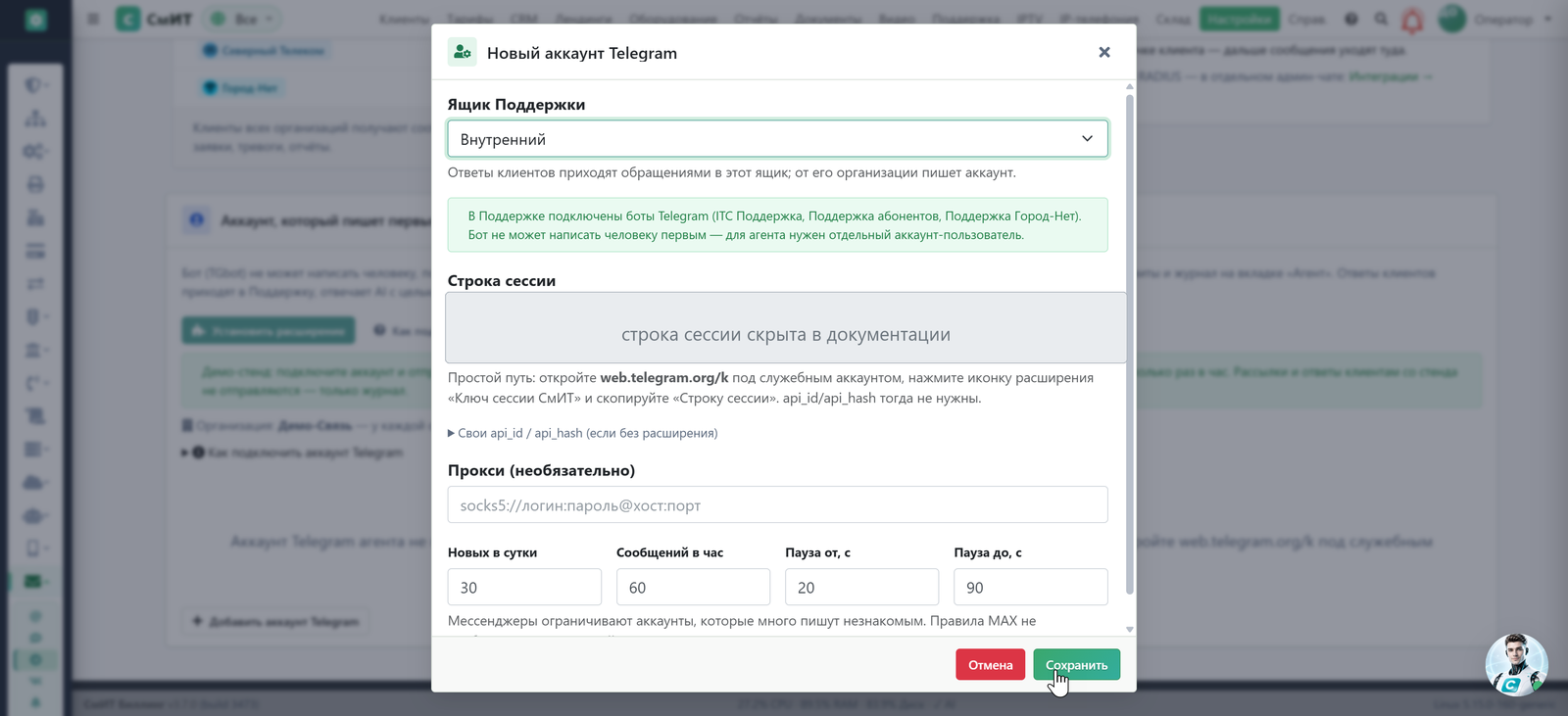1568x716 pixels.
Task: Select the green Настройки menu item
Action: coord(1240,19)
